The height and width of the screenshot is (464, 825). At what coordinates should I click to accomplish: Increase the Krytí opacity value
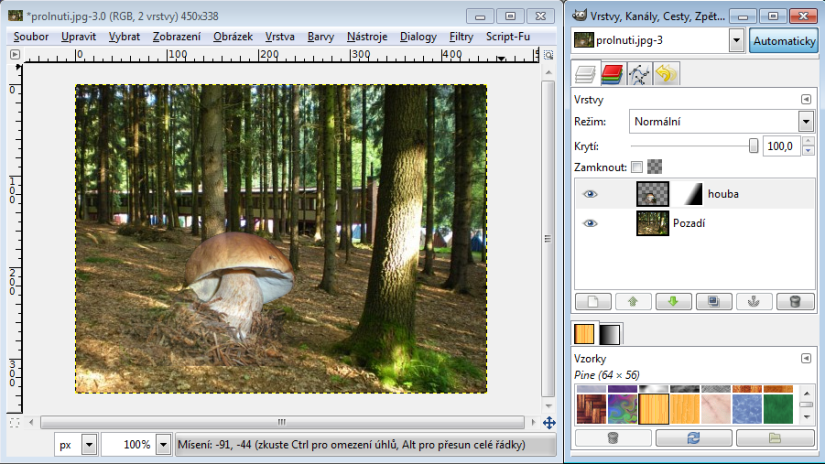(808, 142)
